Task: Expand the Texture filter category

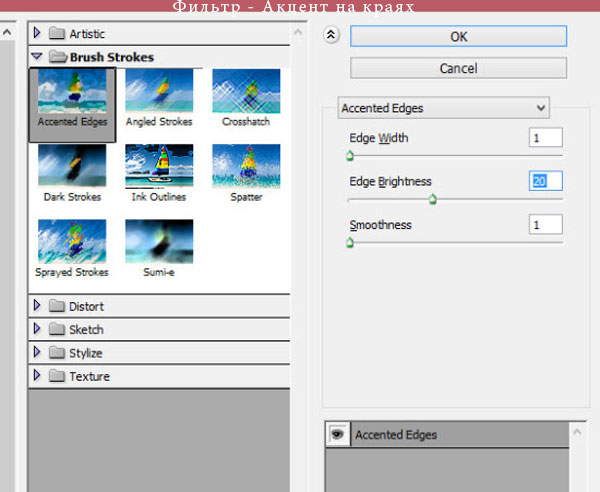Action: pos(37,375)
